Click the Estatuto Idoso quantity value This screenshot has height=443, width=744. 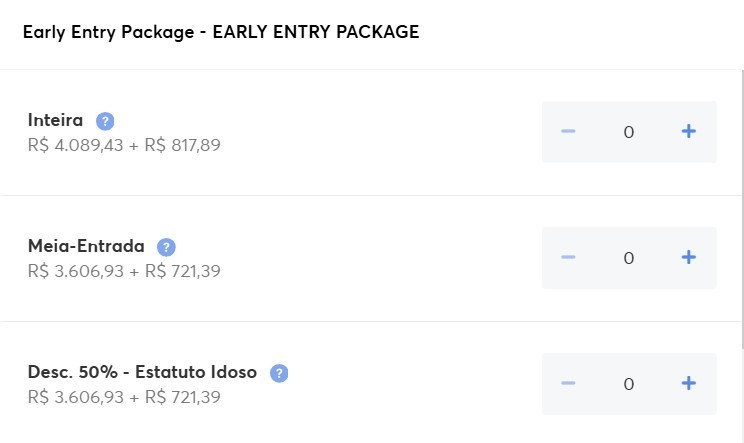click(628, 384)
